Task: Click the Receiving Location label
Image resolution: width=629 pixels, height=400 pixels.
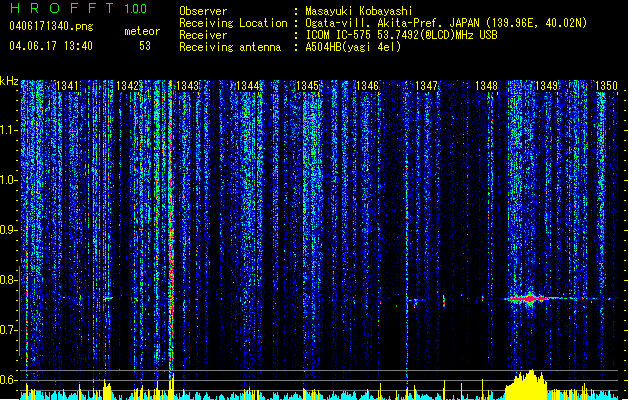Action: pos(233,23)
